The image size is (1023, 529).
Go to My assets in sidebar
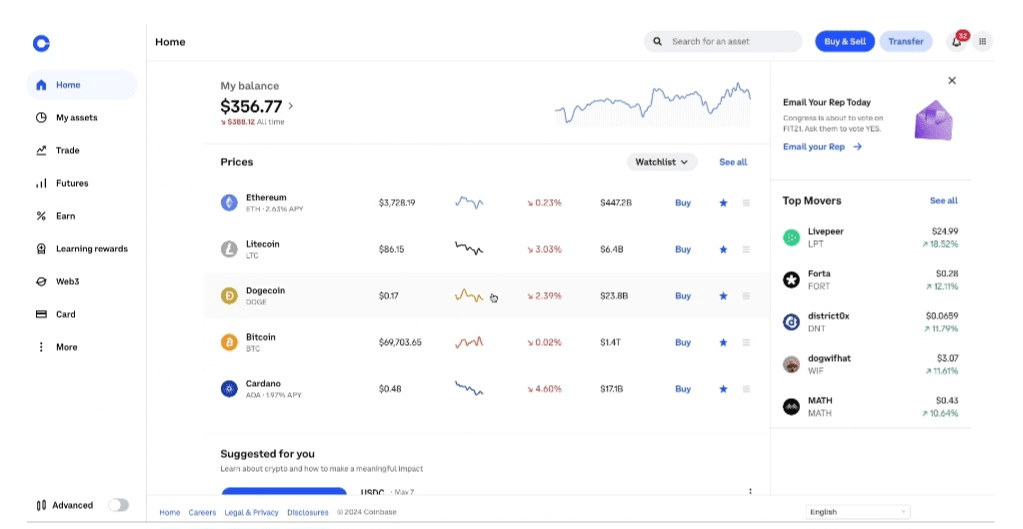coord(76,118)
